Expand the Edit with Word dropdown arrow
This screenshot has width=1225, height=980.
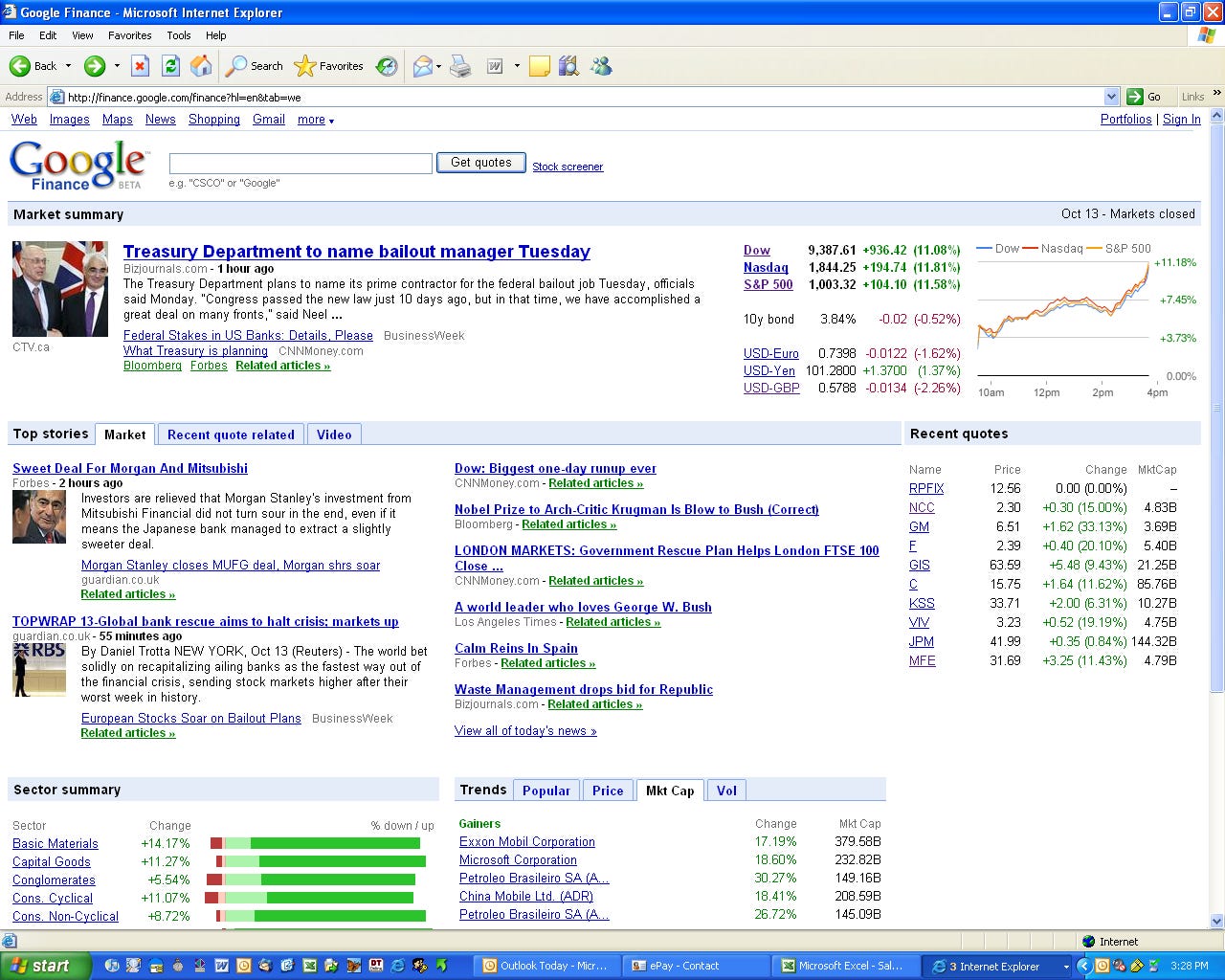tap(517, 66)
